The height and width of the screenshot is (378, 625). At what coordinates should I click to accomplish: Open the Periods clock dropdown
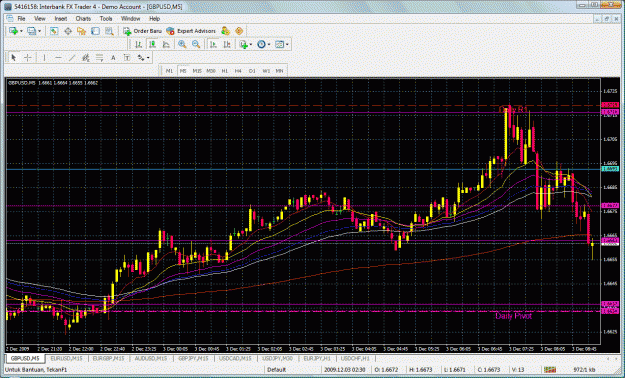(263, 45)
